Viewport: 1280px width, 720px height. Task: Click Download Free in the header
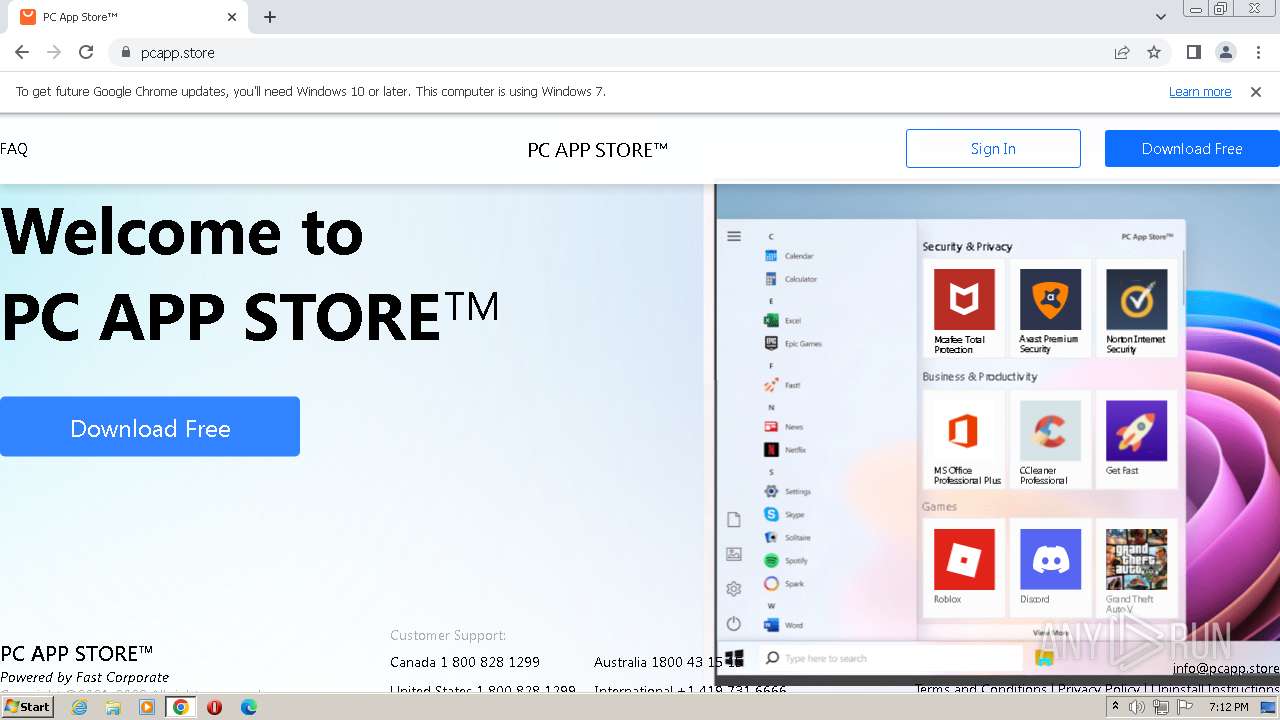[x=1192, y=148]
